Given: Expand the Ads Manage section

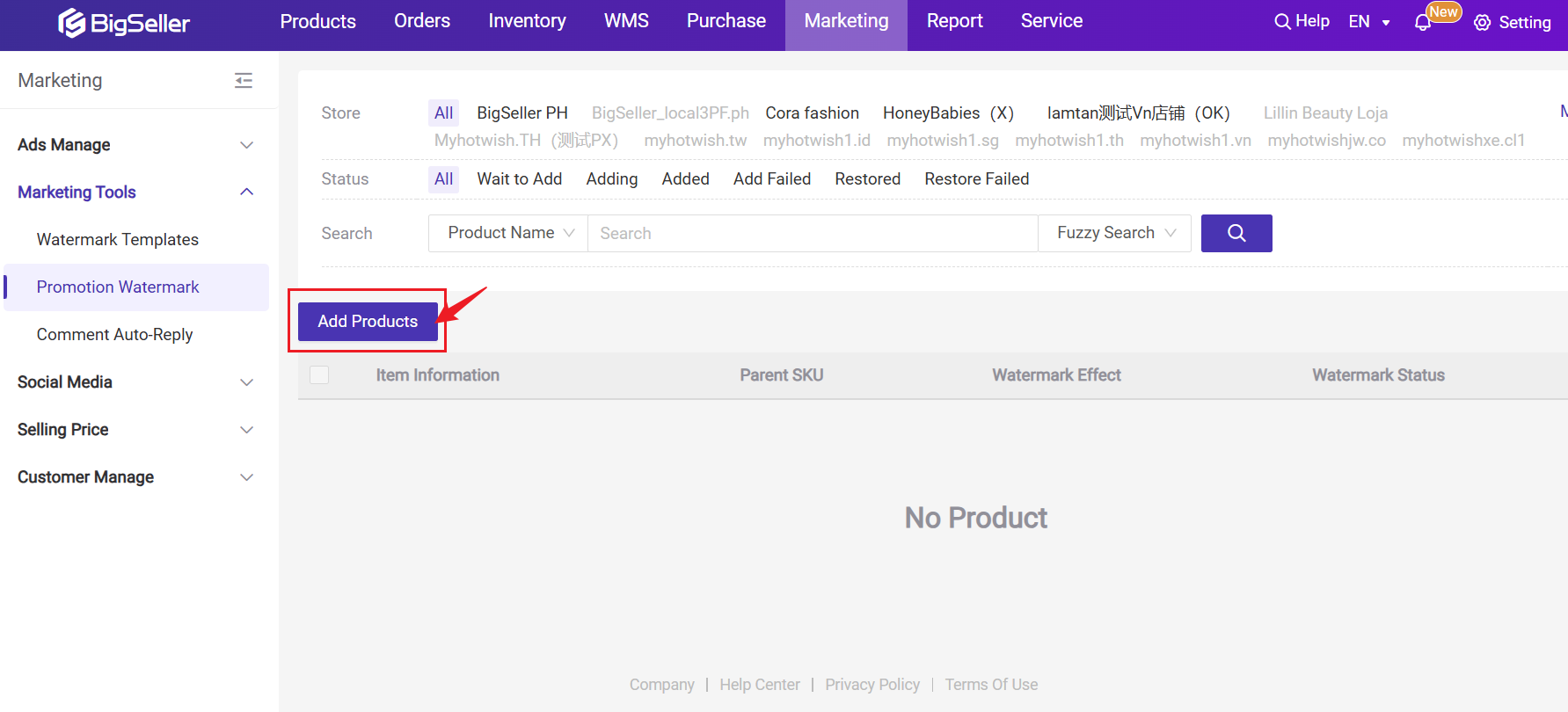Looking at the screenshot, I should coord(135,145).
